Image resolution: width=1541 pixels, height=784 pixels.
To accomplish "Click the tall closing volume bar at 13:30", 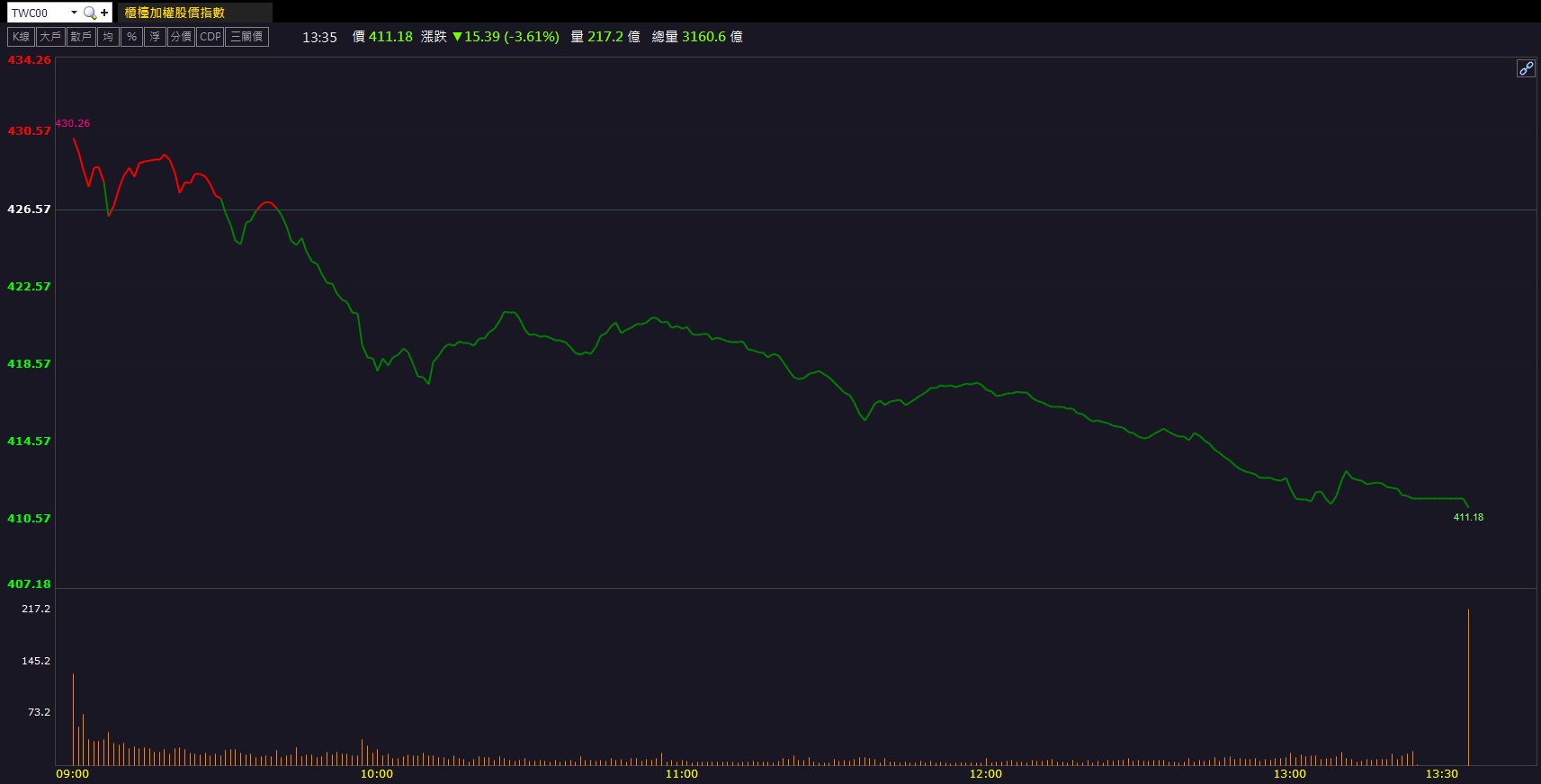I will (x=1468, y=688).
